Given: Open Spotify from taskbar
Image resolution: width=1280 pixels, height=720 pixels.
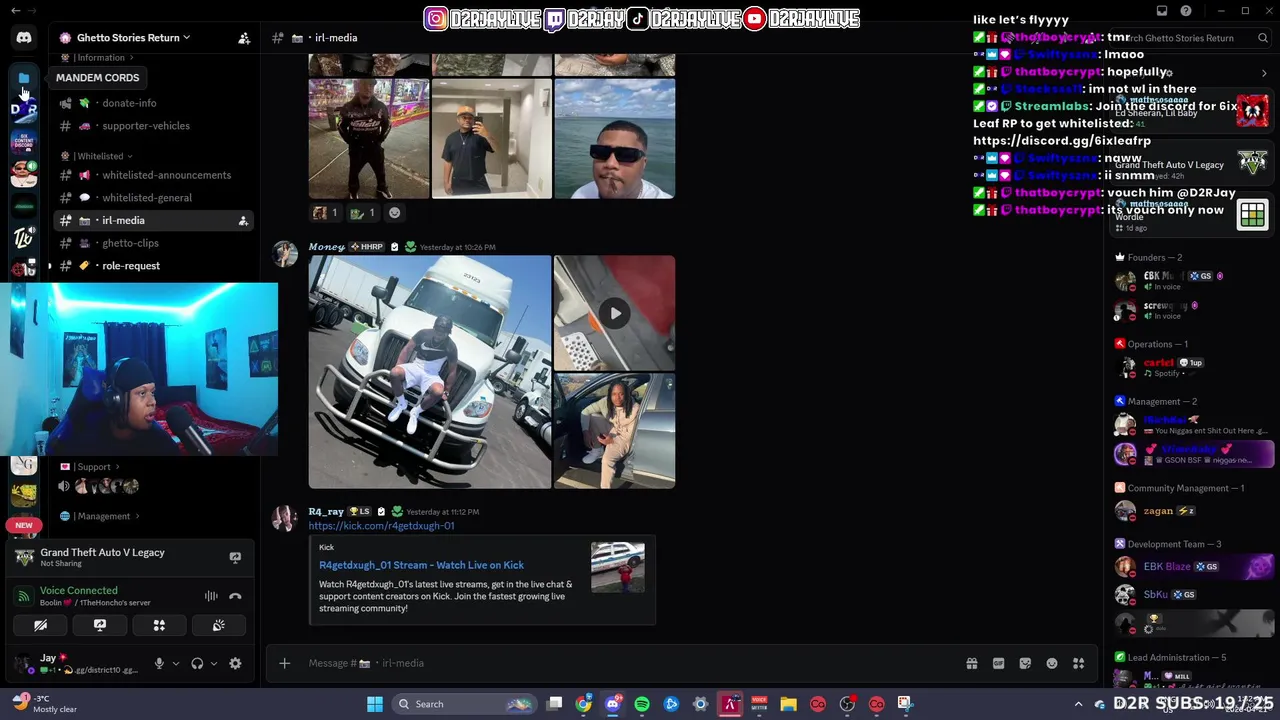Looking at the screenshot, I should [642, 704].
